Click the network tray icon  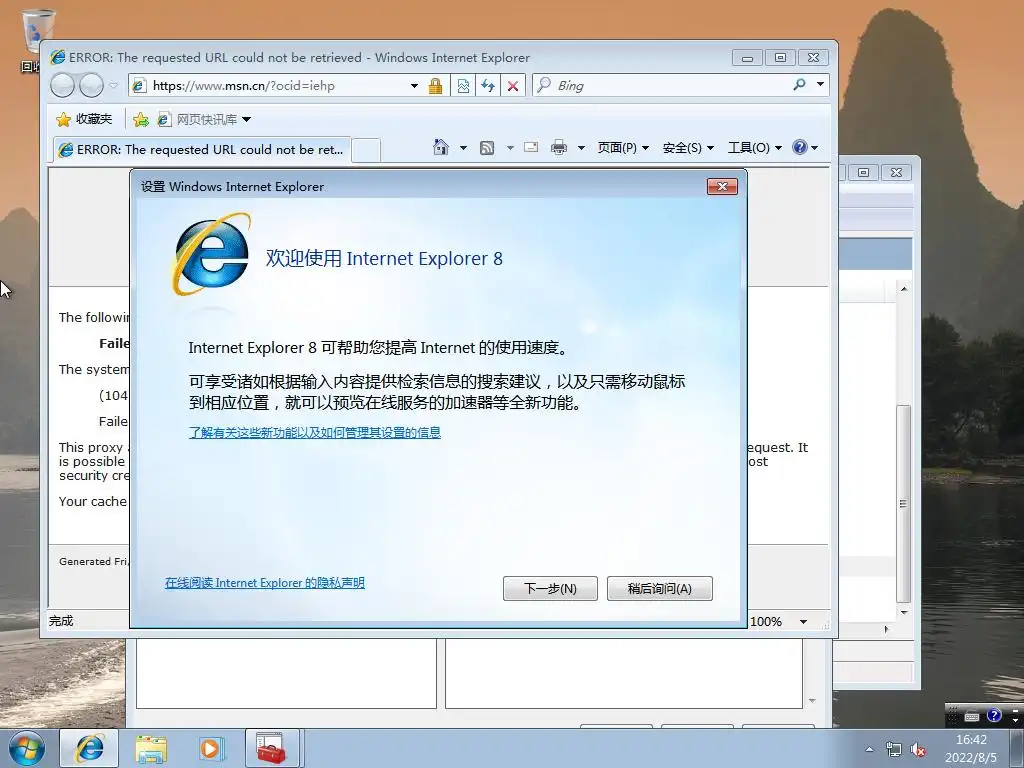(893, 749)
